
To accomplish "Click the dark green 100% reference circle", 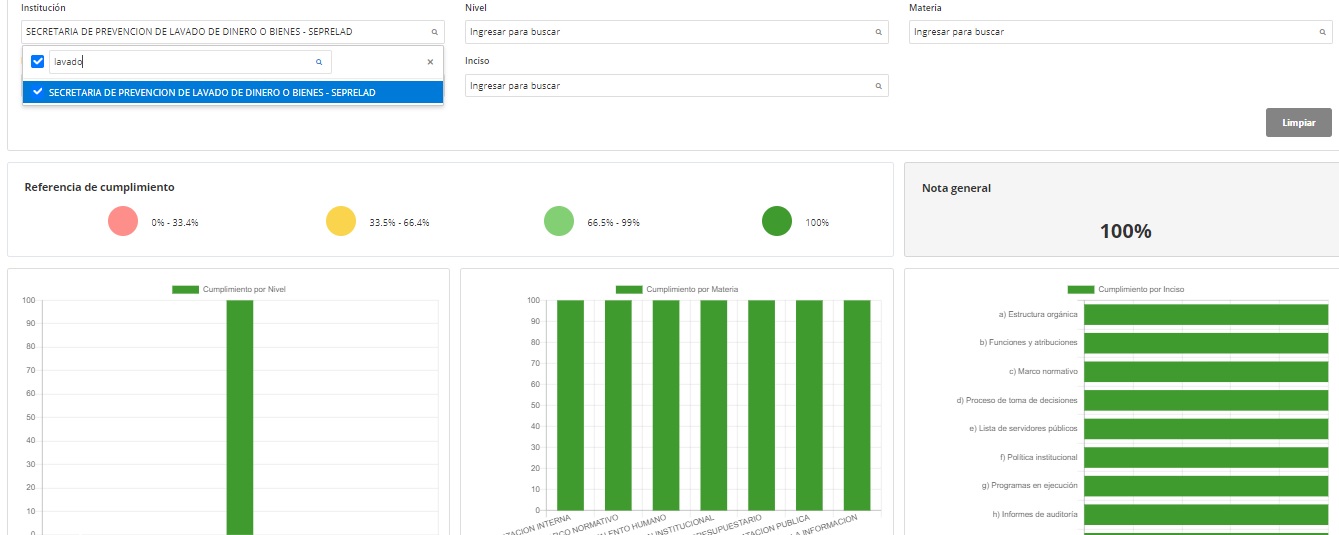I will click(x=777, y=221).
